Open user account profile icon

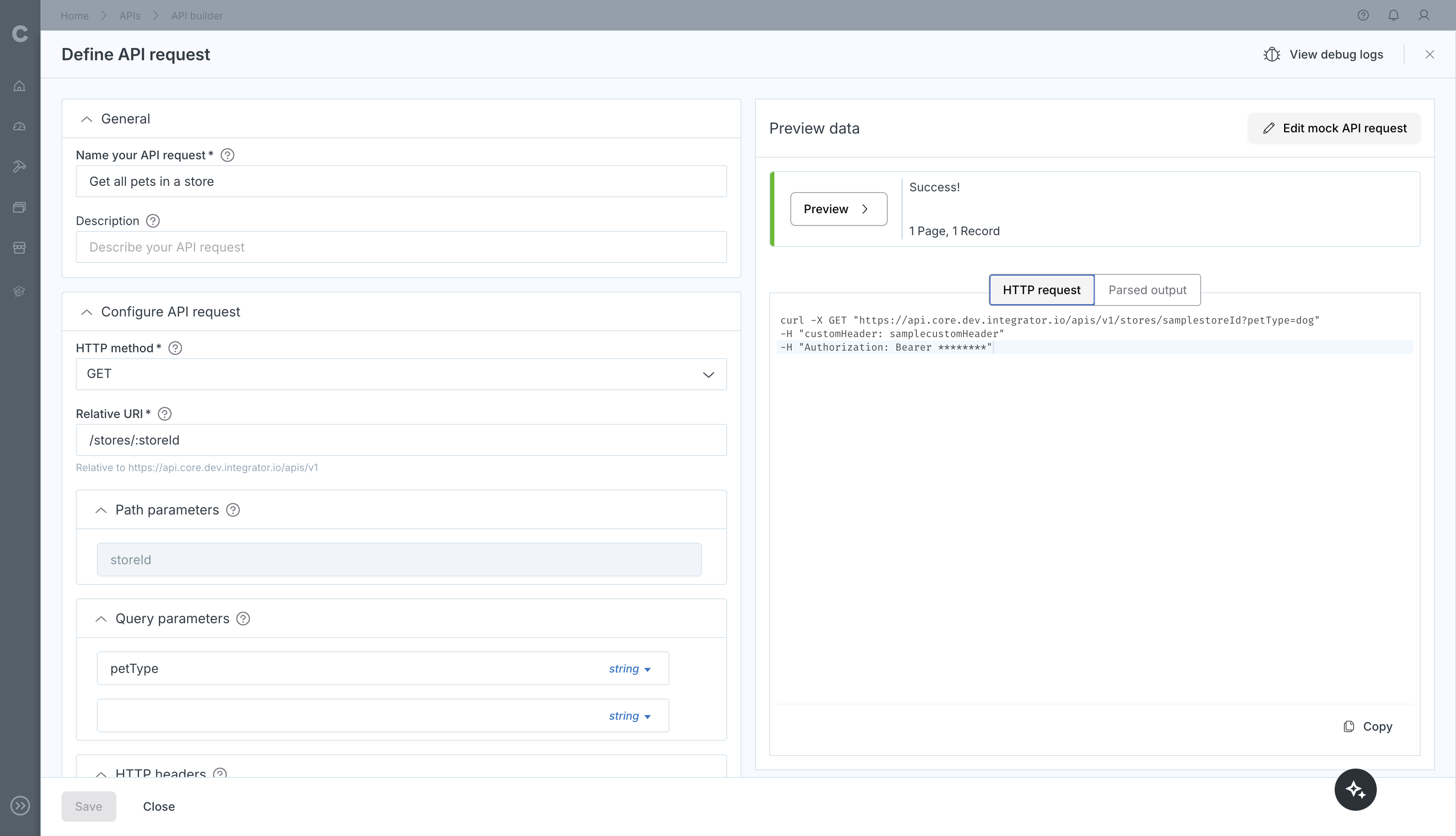1424,16
